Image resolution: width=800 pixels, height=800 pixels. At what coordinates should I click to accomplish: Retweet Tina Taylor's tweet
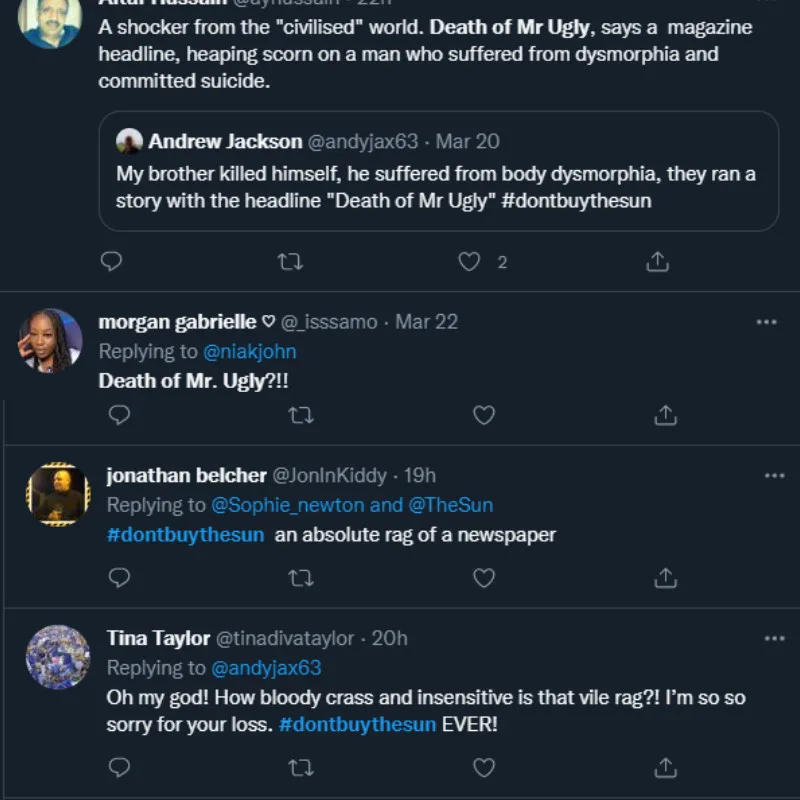pyautogui.click(x=300, y=767)
